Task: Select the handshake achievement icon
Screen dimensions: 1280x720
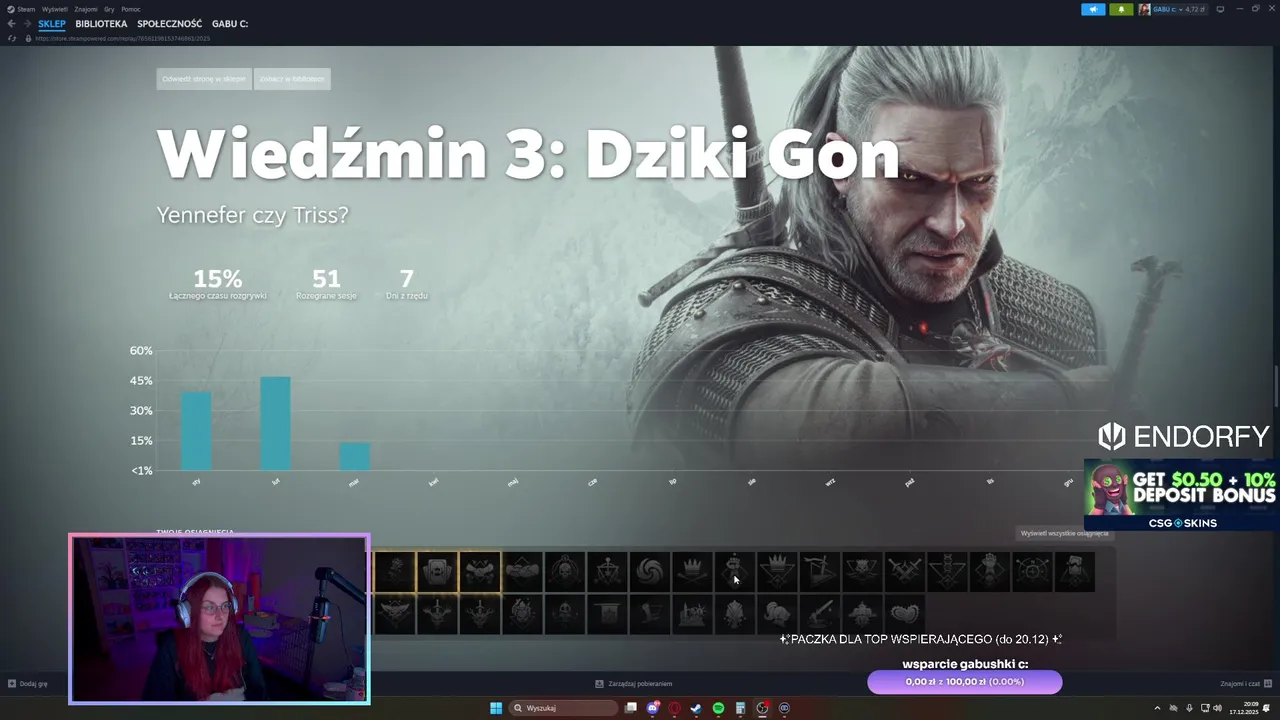Action: 522,572
